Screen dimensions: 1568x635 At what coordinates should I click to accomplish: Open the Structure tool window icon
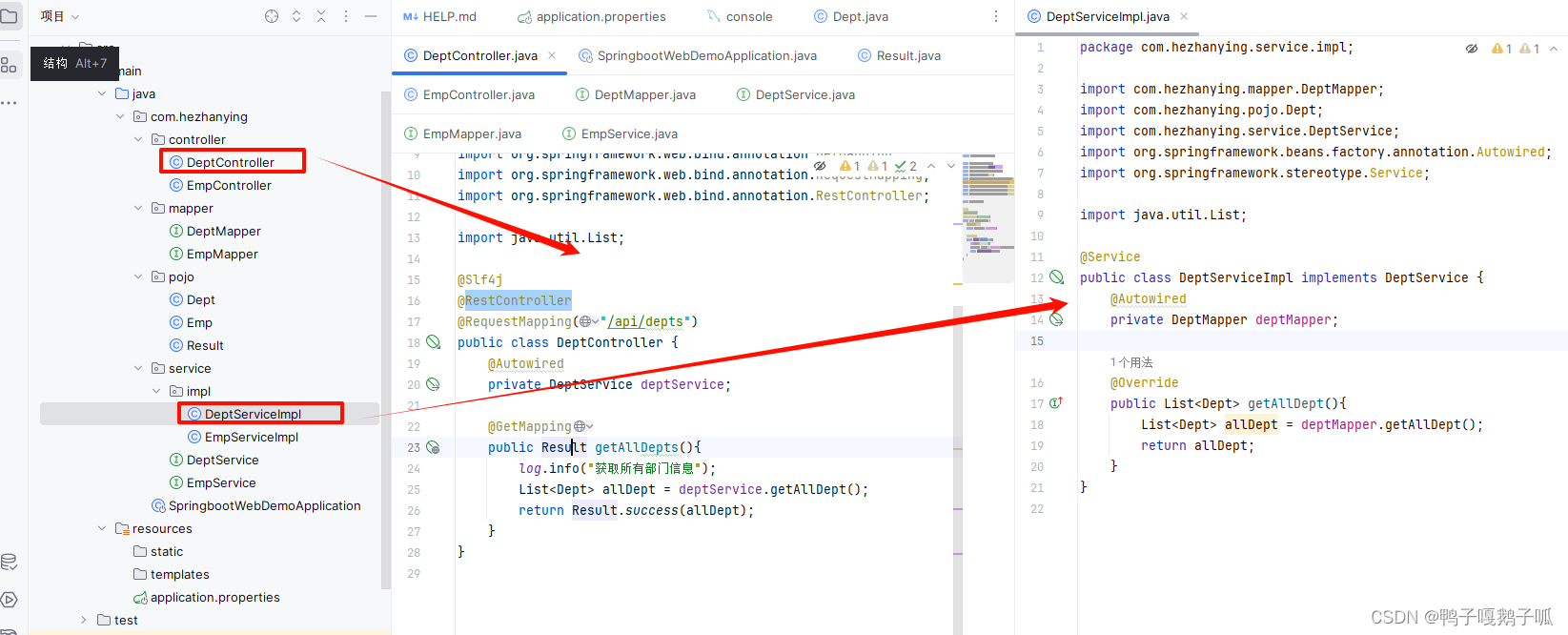point(10,65)
